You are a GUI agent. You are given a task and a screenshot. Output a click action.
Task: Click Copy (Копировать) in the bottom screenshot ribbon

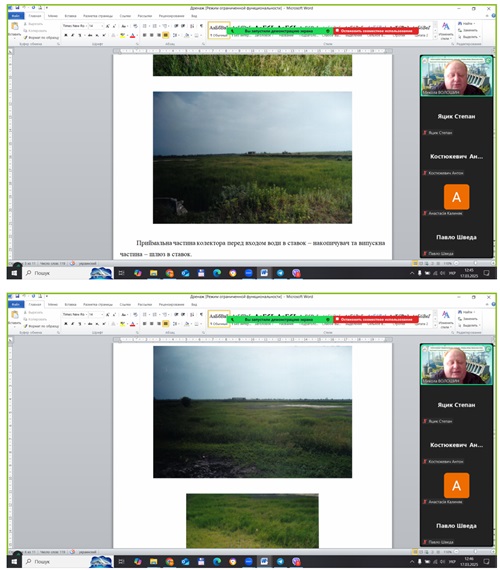click(36, 319)
